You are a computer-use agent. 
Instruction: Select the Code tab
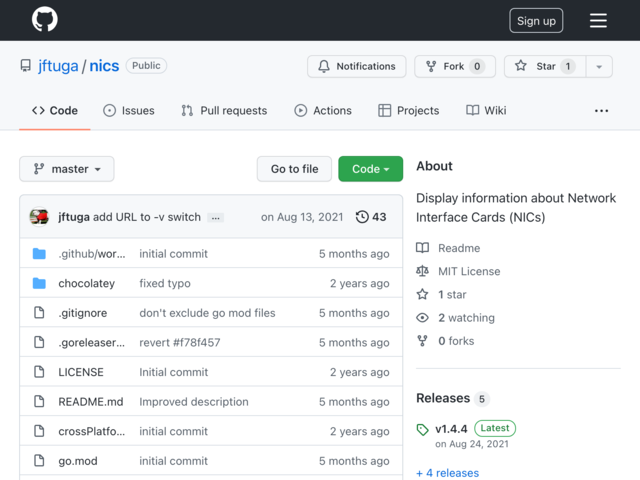tap(55, 111)
